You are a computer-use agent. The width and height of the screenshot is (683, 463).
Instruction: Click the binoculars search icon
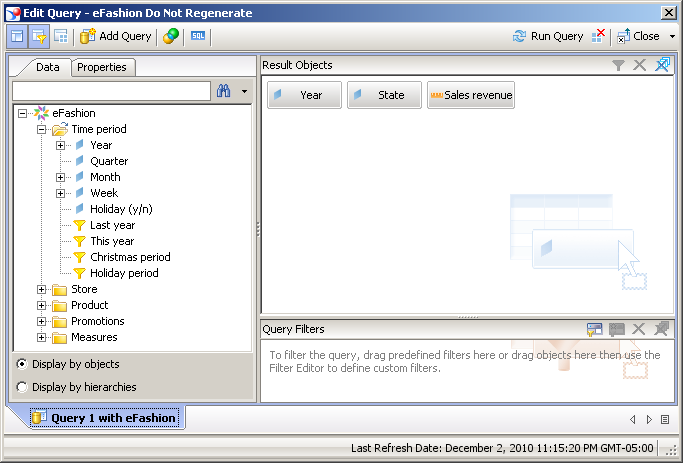(x=223, y=91)
